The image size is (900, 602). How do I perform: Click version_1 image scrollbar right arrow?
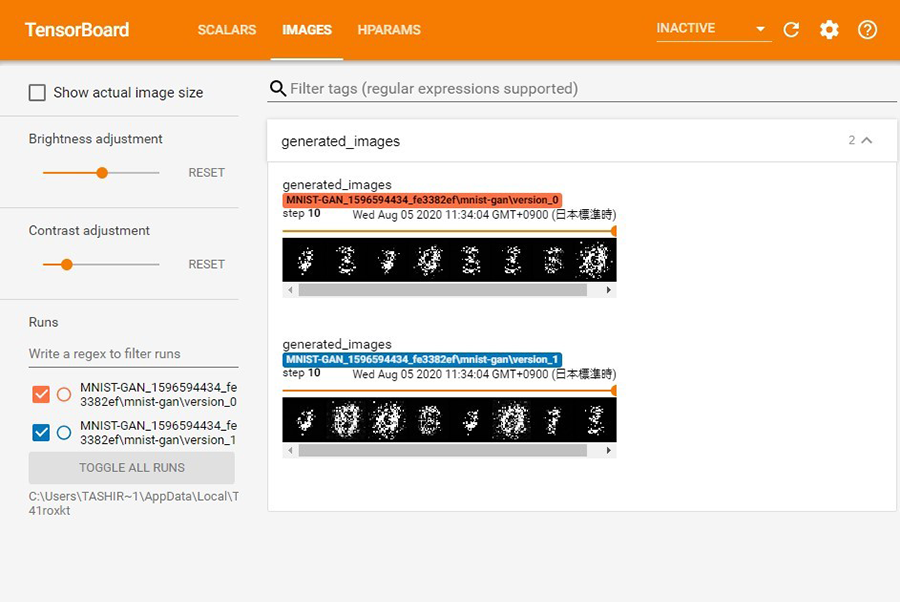pyautogui.click(x=608, y=450)
